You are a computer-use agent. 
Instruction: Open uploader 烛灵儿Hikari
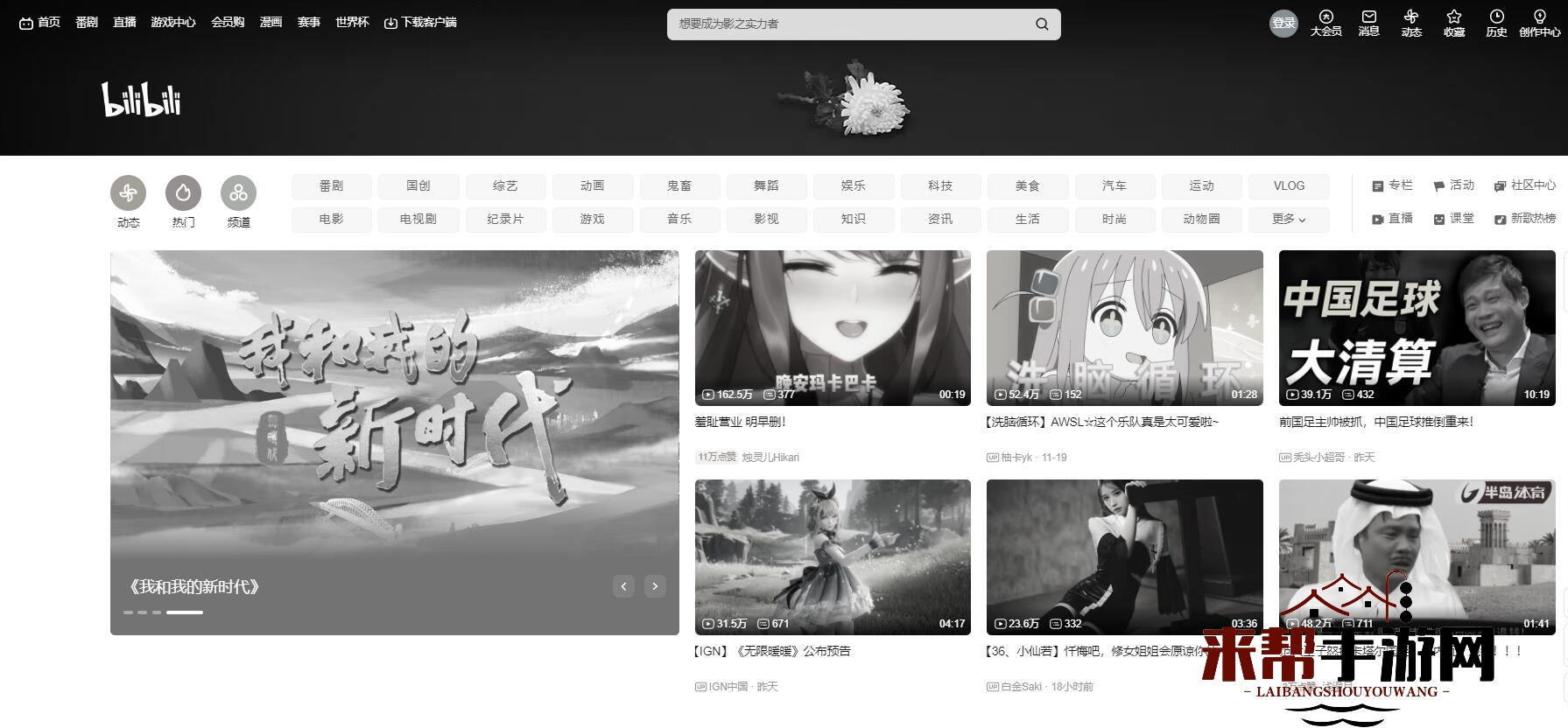coord(770,457)
